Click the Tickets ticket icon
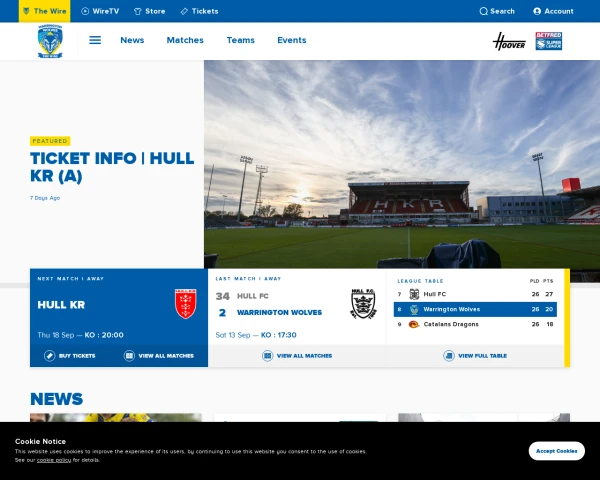Viewport: 600px width, 480px height. point(184,11)
